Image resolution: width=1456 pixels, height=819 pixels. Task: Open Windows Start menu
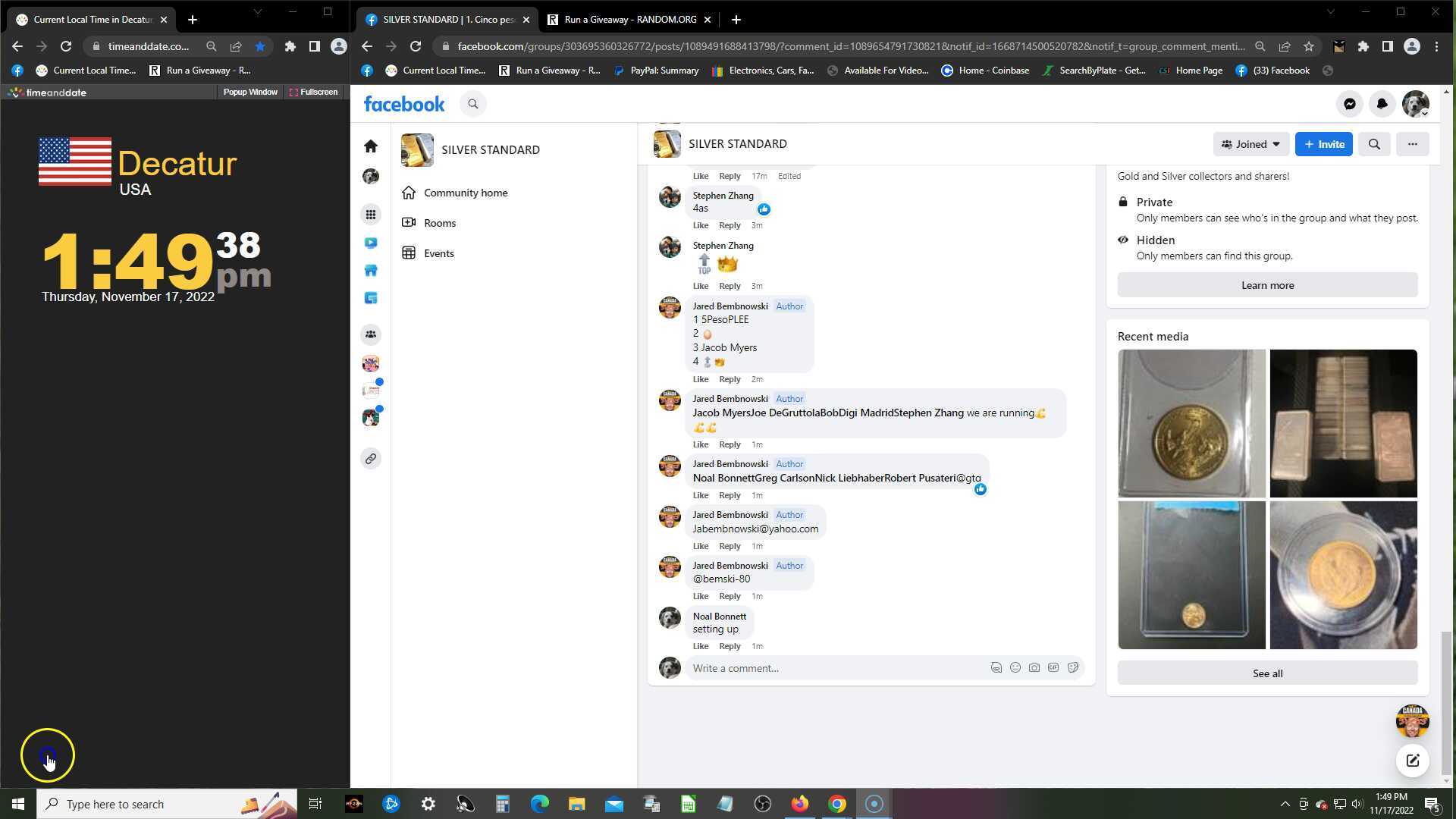tap(18, 804)
